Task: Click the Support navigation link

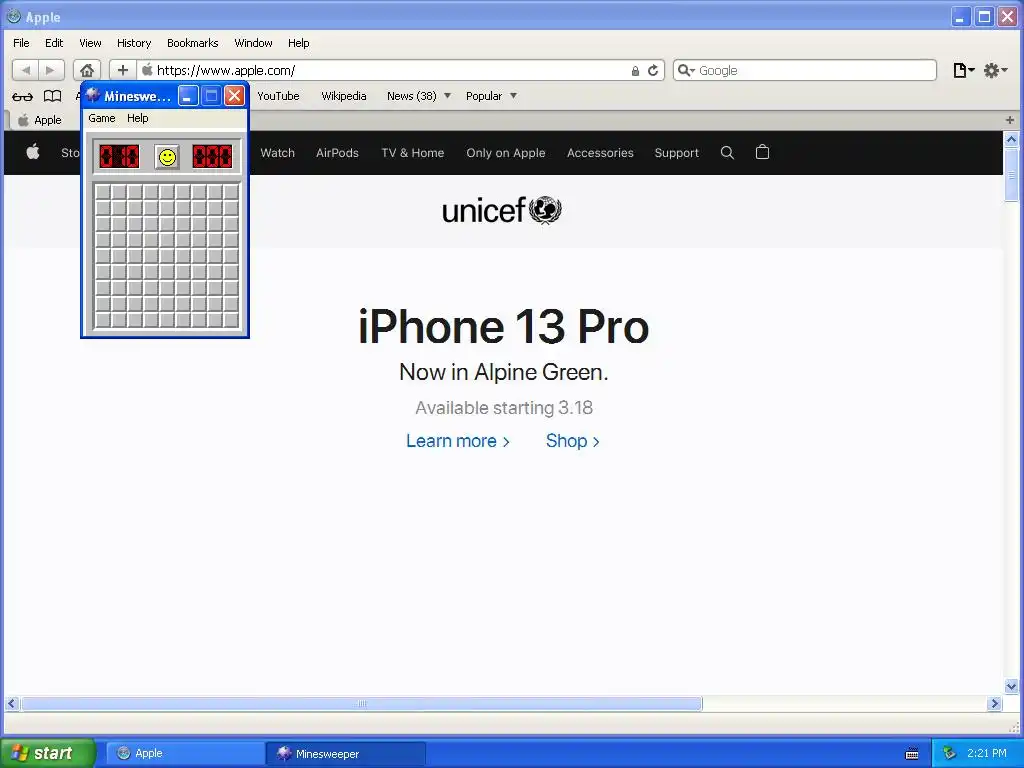Action: (677, 153)
